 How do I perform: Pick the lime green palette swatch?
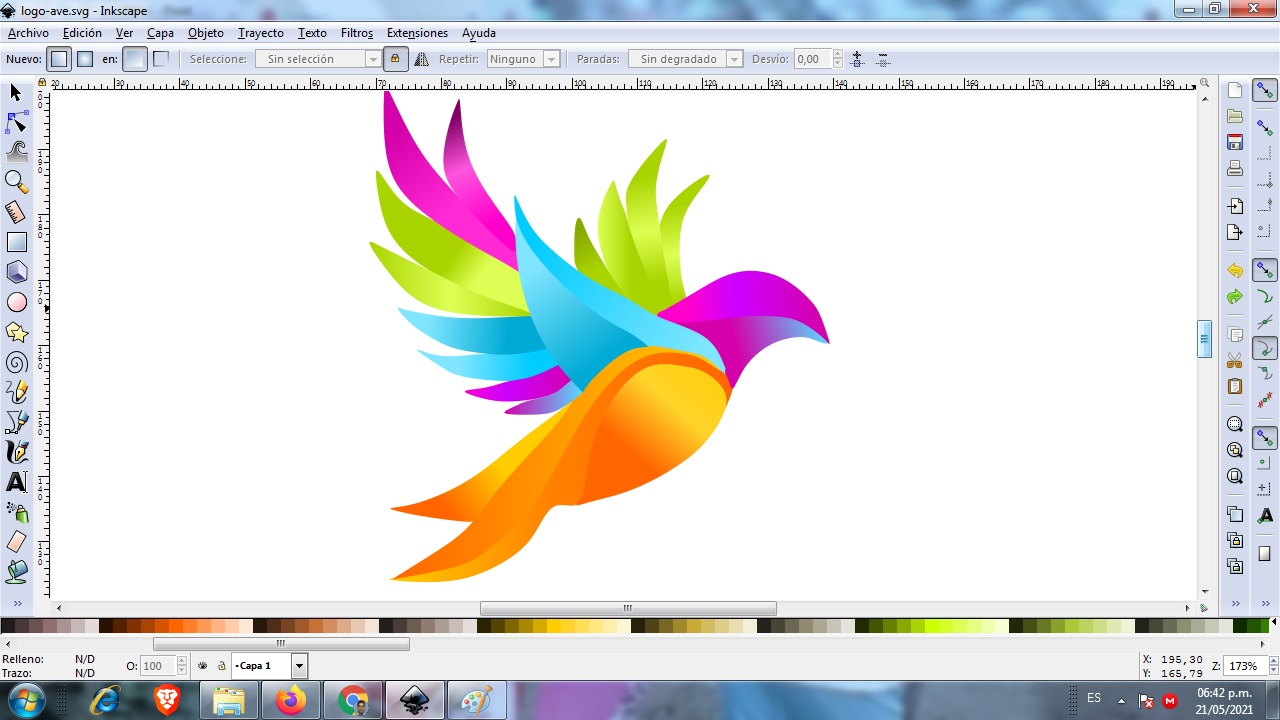pos(932,626)
